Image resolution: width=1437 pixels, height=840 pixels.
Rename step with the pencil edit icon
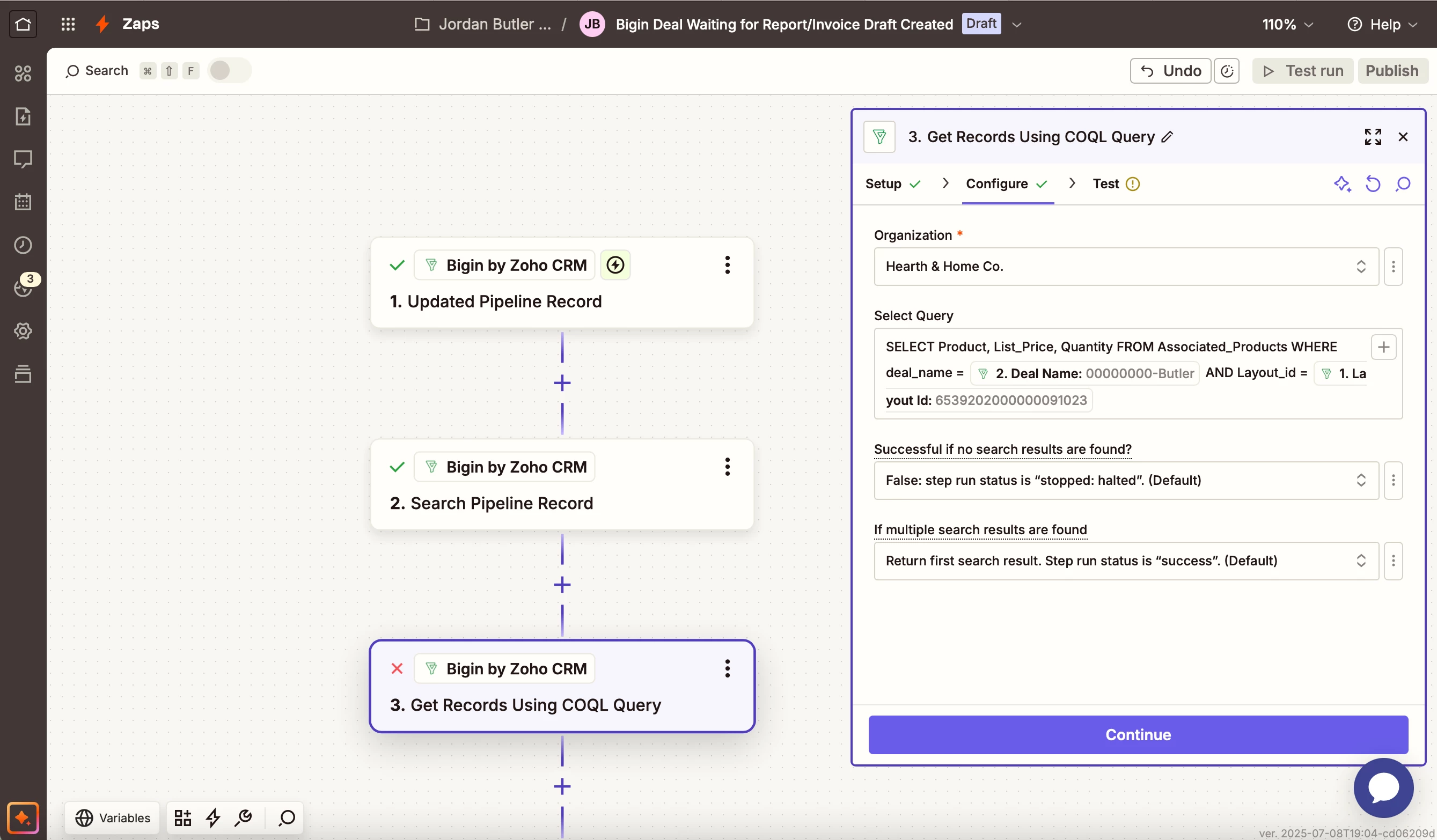pyautogui.click(x=1167, y=137)
